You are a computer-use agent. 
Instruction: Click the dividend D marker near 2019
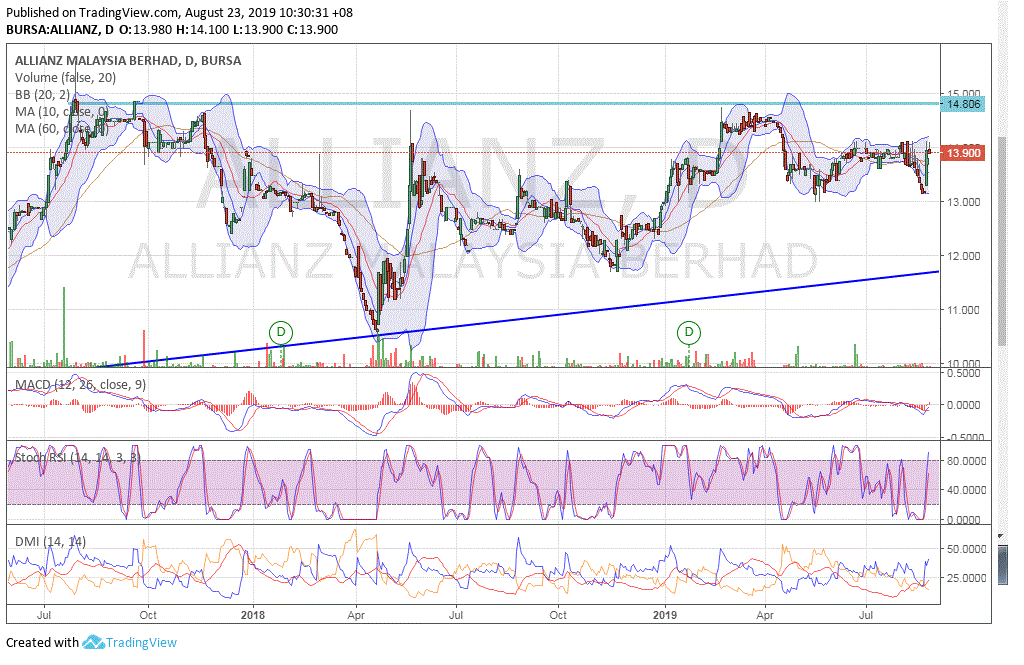coord(688,332)
